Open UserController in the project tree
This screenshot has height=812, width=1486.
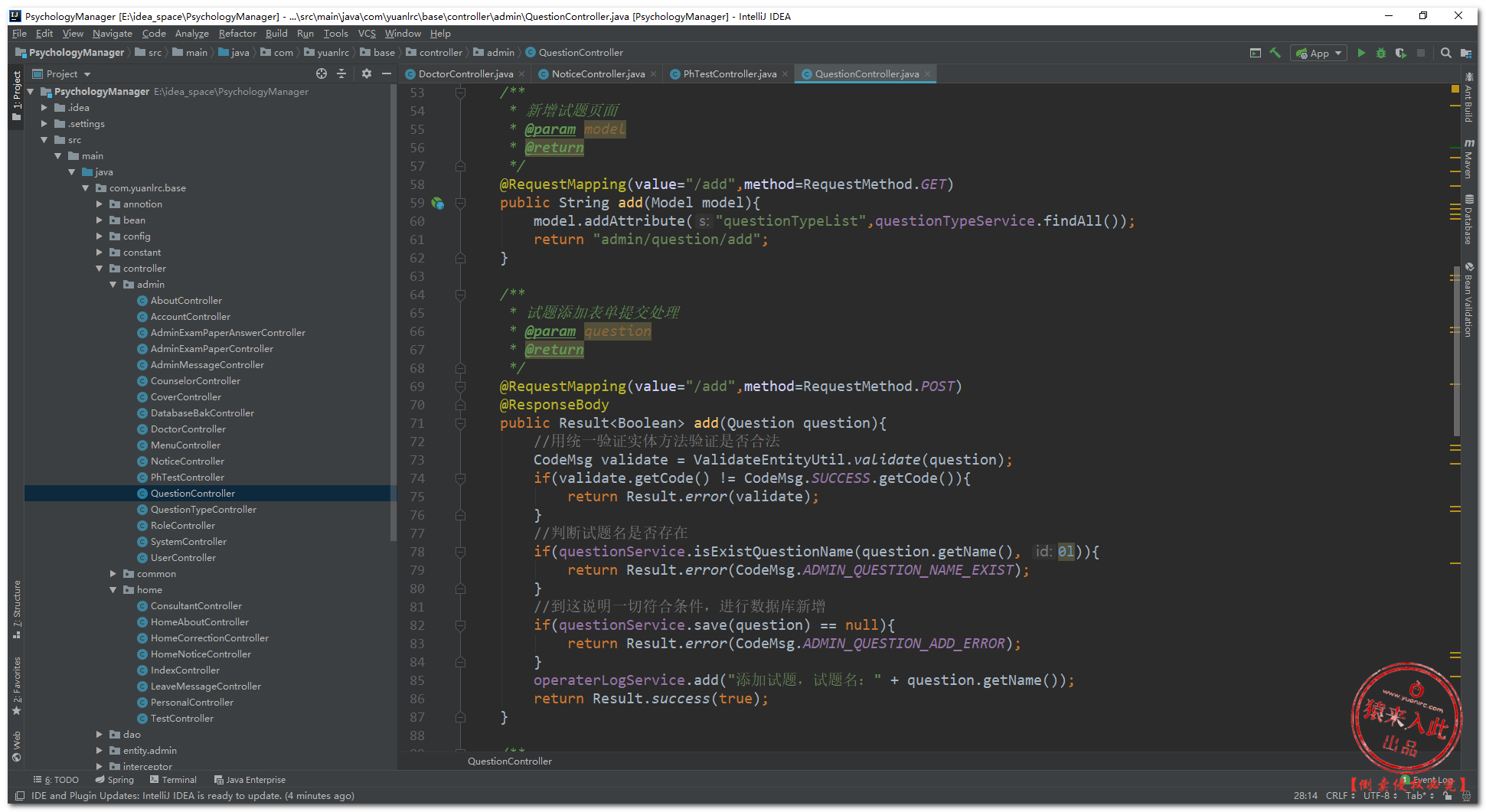click(x=183, y=558)
